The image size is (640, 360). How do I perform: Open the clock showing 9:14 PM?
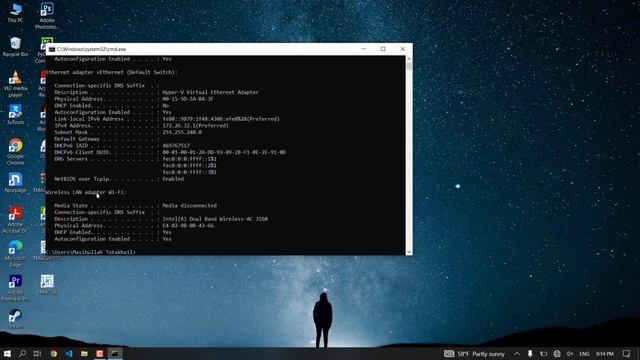[x=604, y=354]
